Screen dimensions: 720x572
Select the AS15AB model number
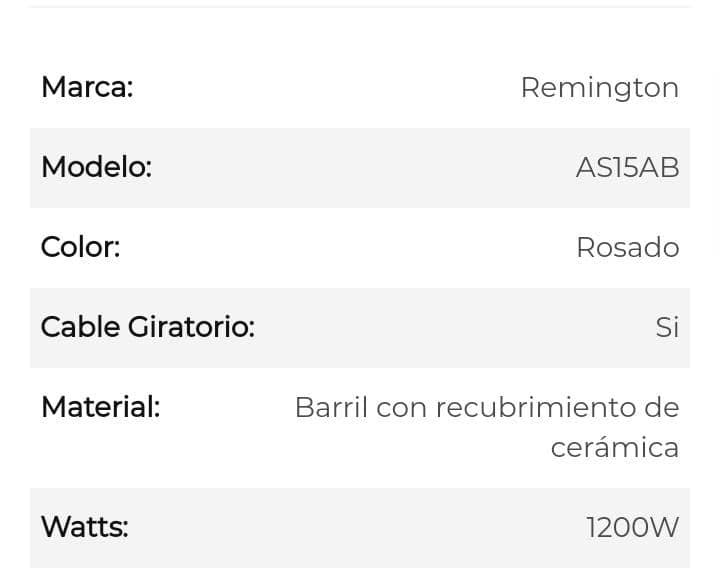[627, 168]
